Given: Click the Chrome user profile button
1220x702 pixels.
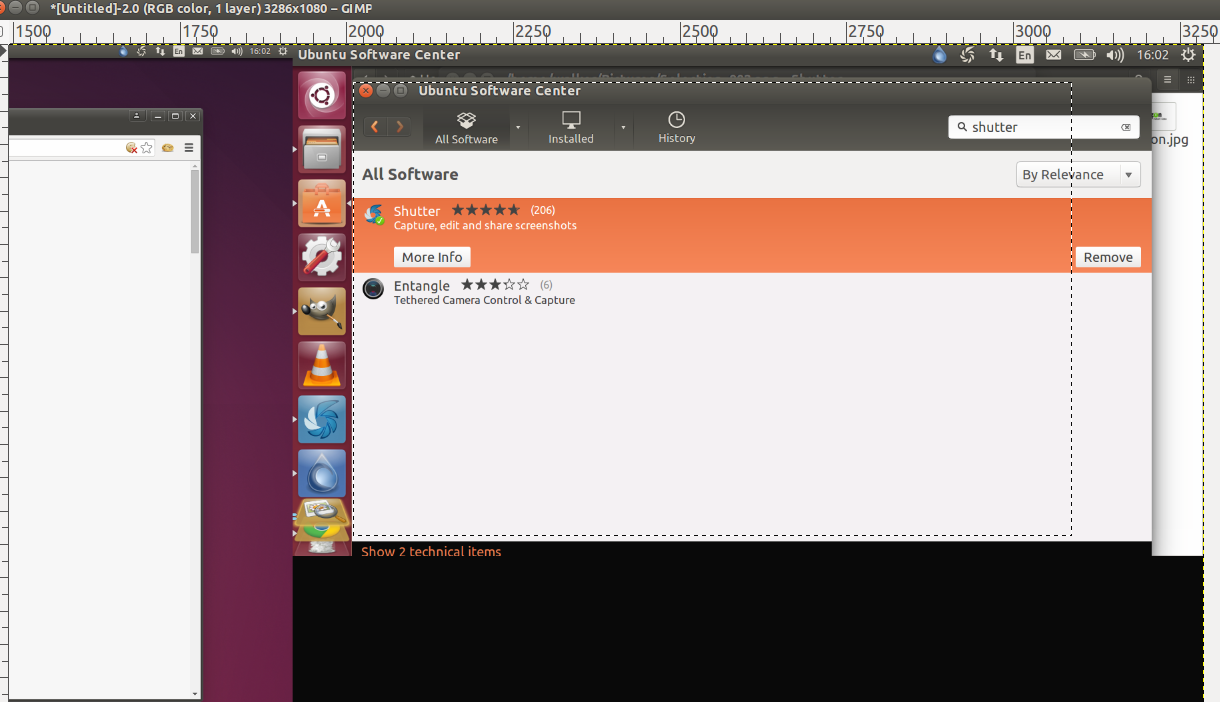Looking at the screenshot, I should (x=137, y=116).
